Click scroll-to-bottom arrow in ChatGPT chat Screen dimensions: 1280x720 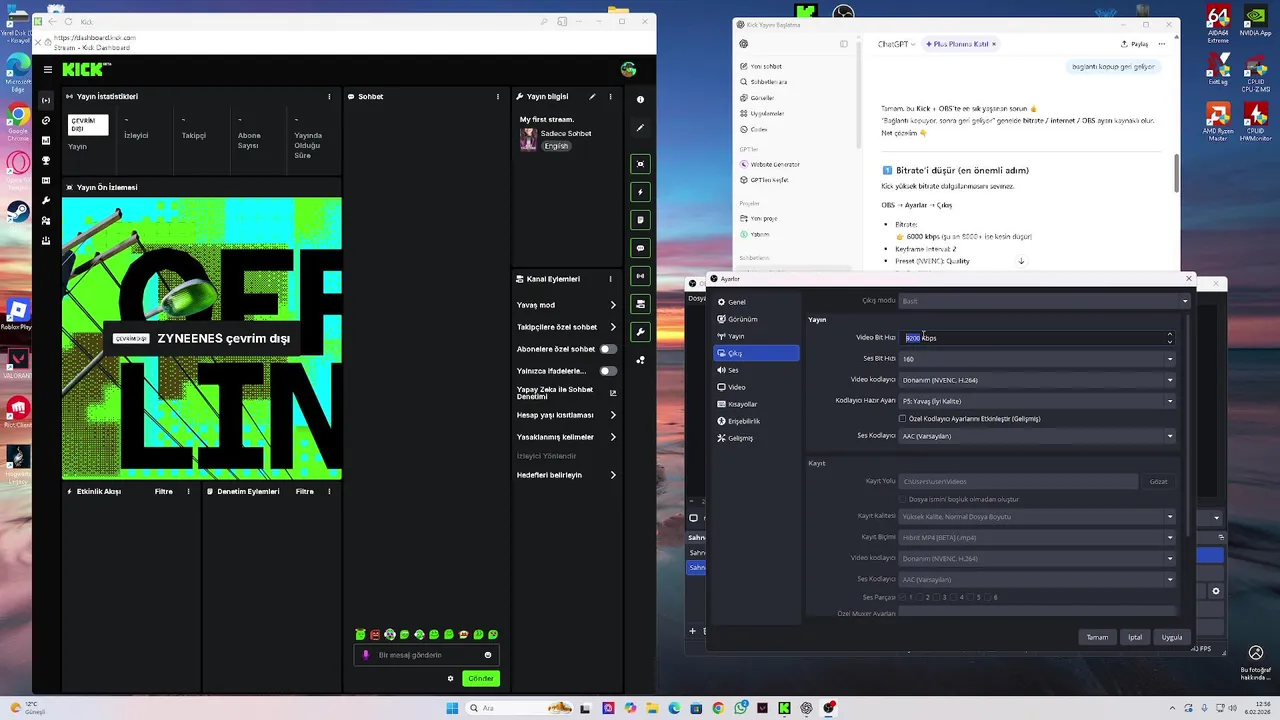[x=1021, y=261]
